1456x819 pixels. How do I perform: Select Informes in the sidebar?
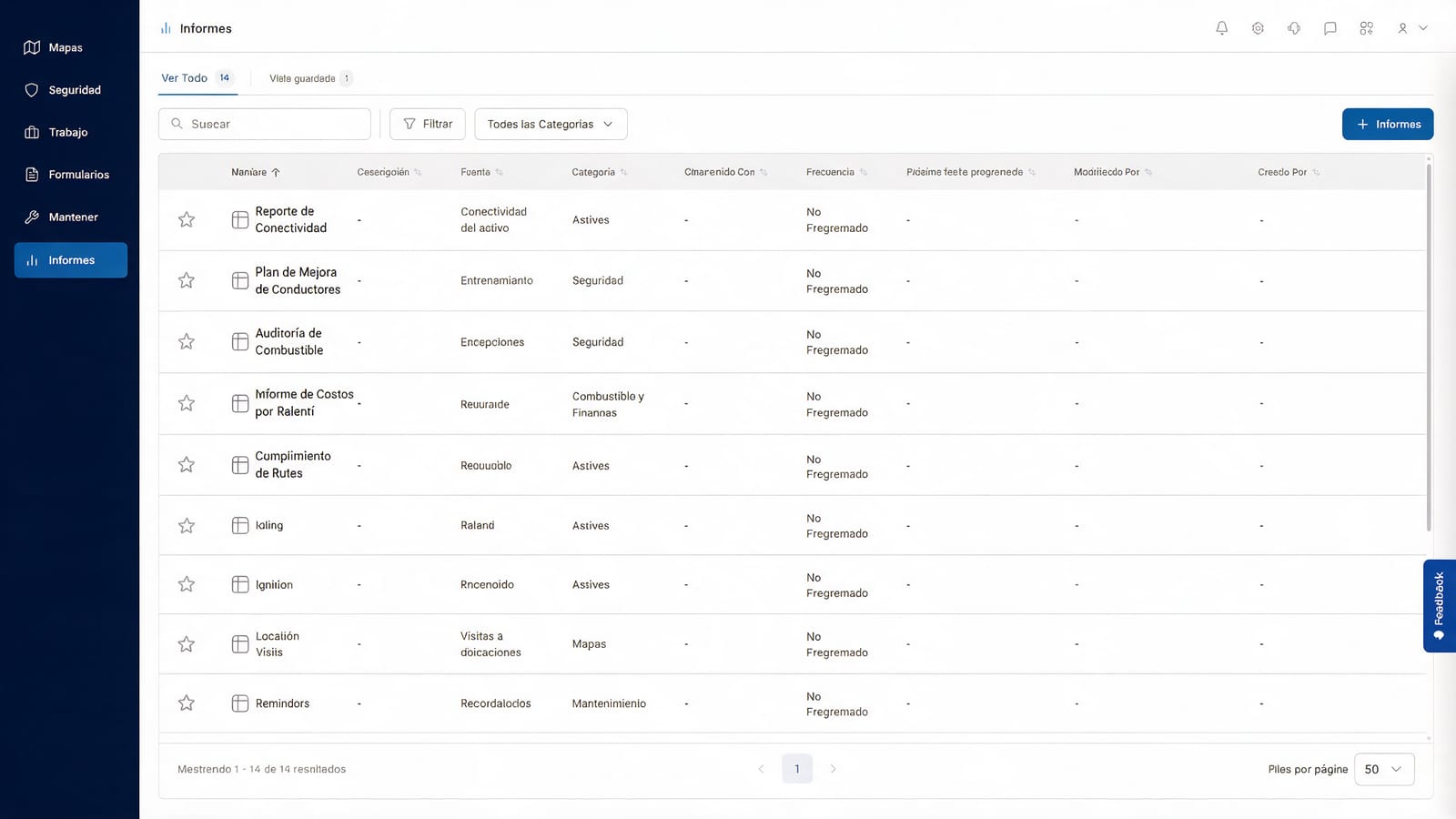[70, 260]
